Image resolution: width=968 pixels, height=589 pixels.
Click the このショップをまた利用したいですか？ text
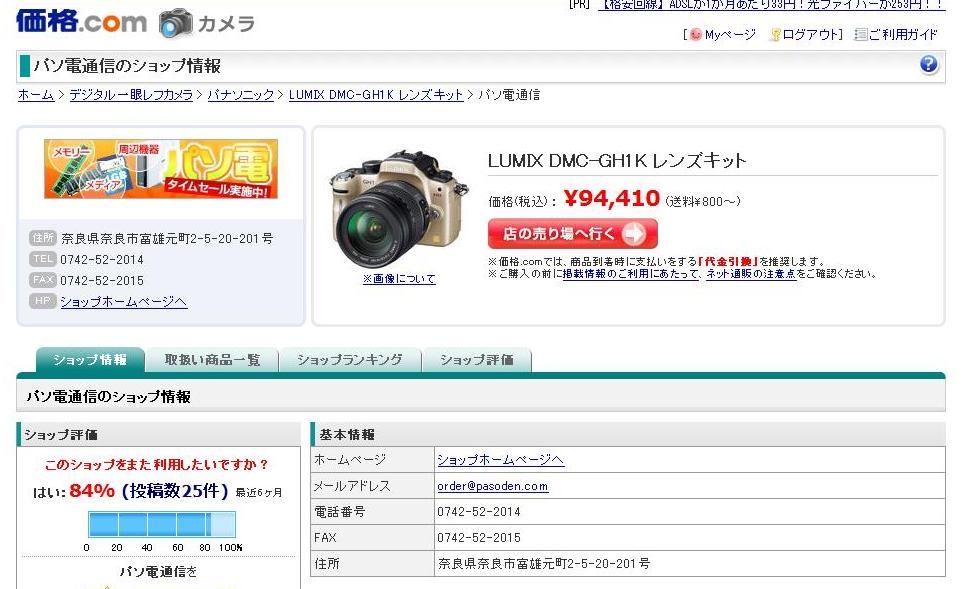(x=157, y=464)
